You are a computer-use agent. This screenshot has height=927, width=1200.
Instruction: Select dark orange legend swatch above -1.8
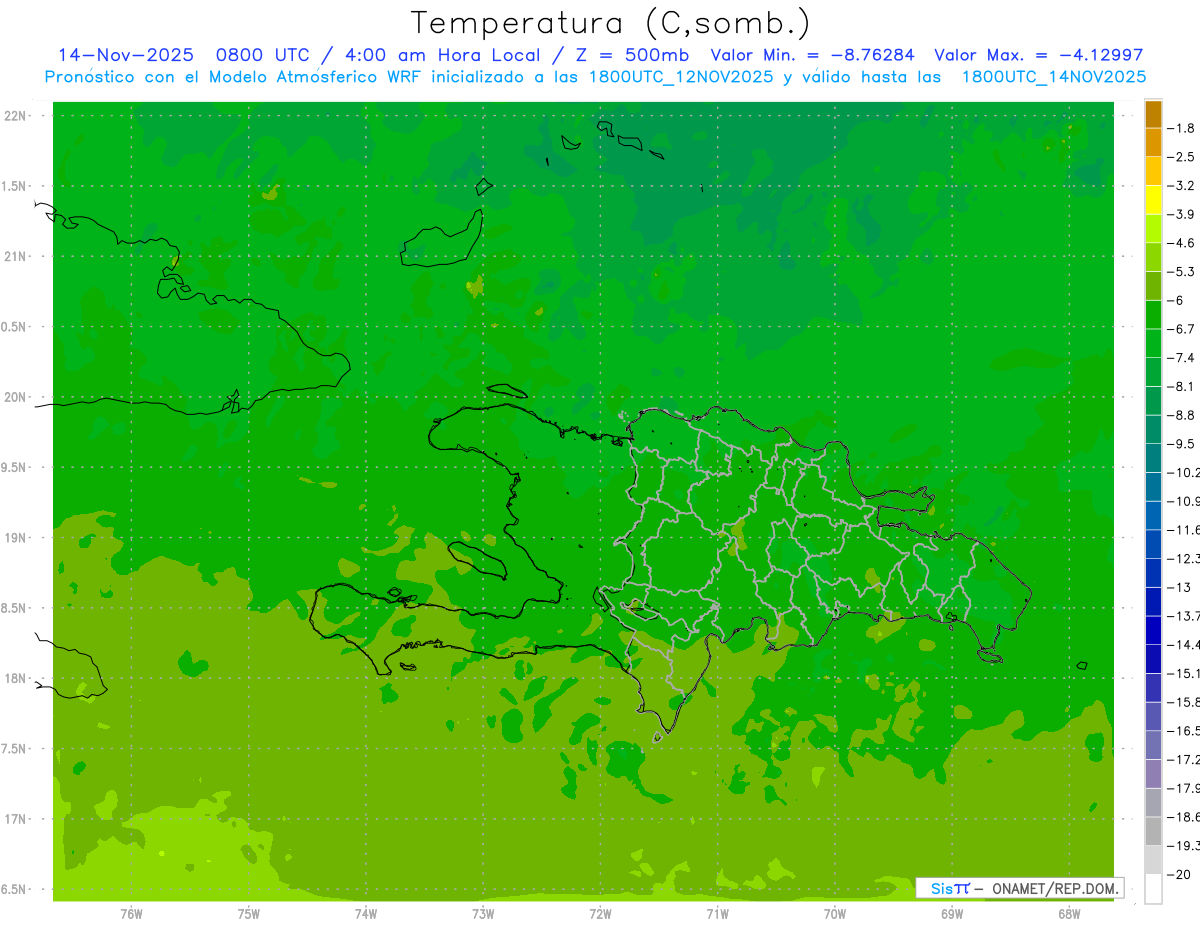(1153, 114)
